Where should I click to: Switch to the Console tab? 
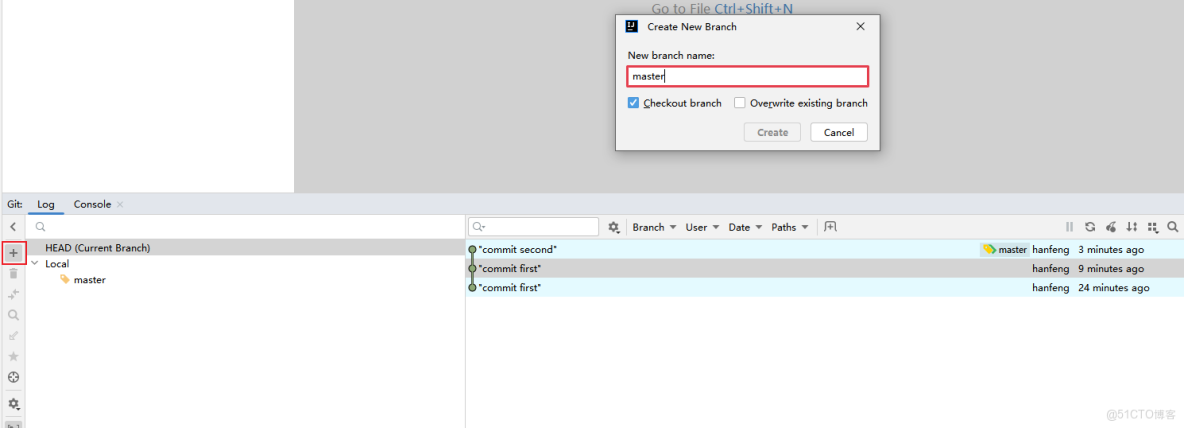click(92, 205)
